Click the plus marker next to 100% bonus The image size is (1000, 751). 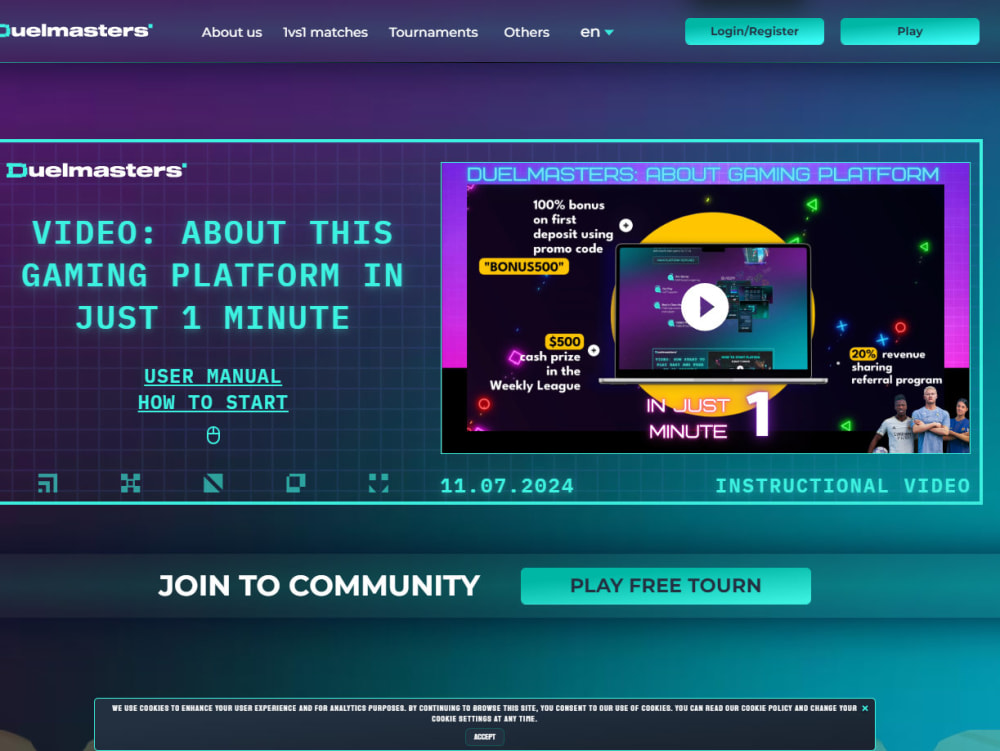(626, 225)
